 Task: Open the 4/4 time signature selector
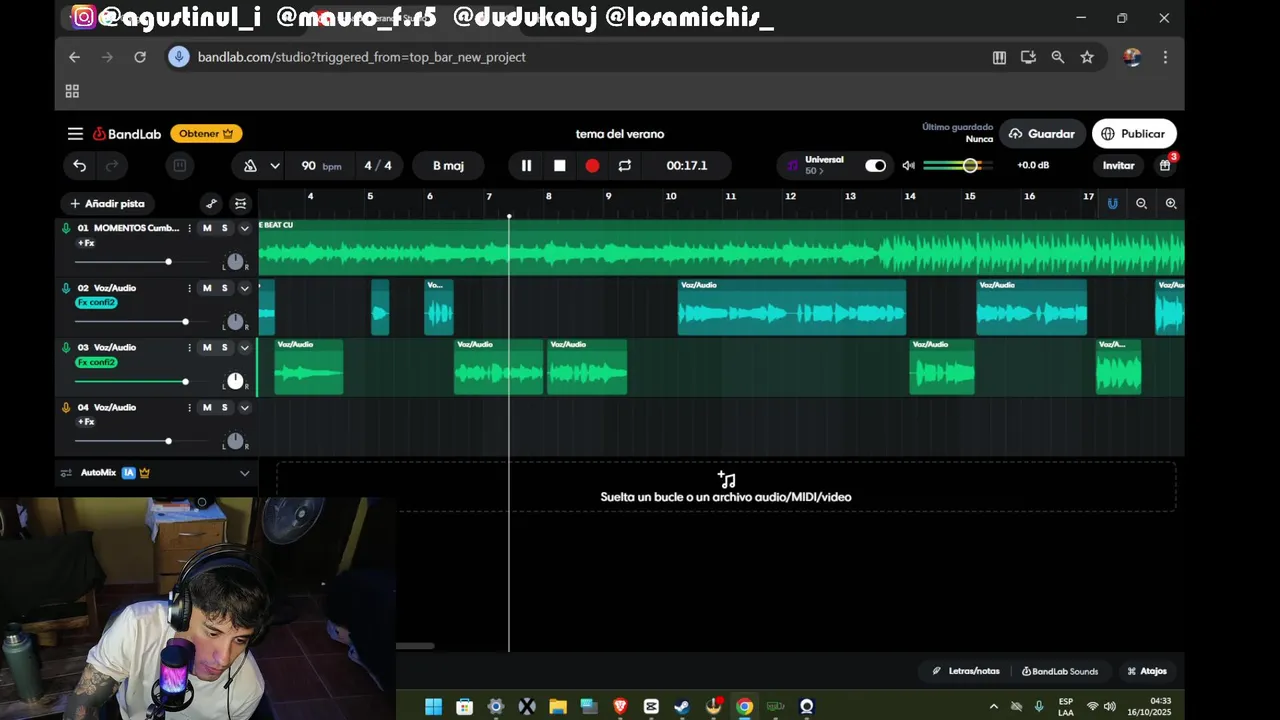[x=378, y=166]
